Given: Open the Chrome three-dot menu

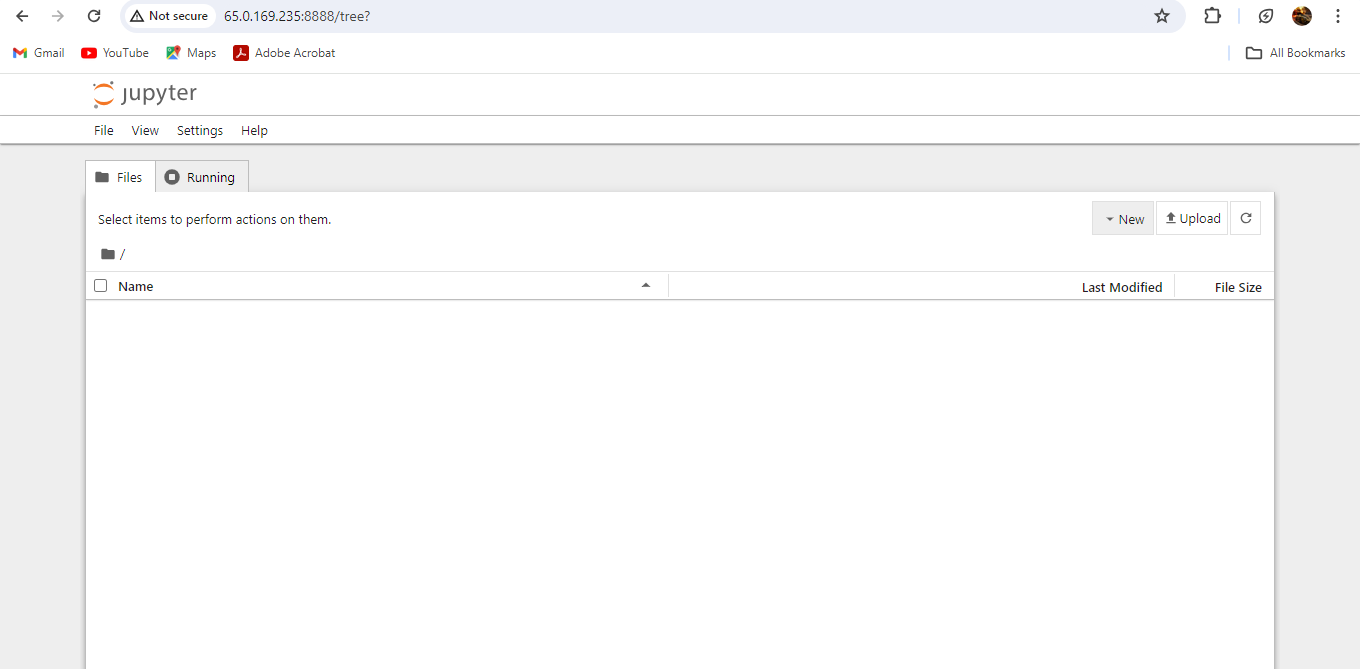Looking at the screenshot, I should click(1337, 16).
